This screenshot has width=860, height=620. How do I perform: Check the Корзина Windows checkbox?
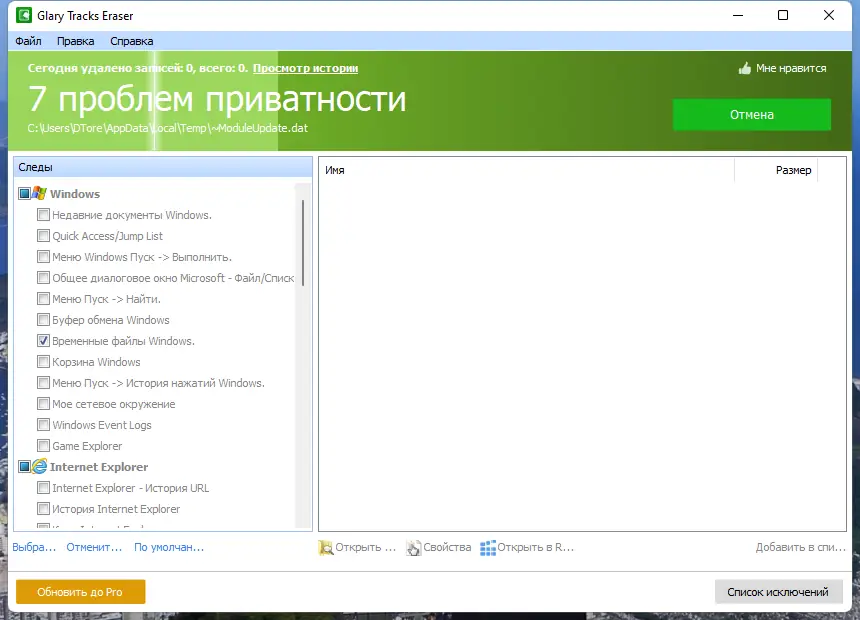(x=43, y=362)
